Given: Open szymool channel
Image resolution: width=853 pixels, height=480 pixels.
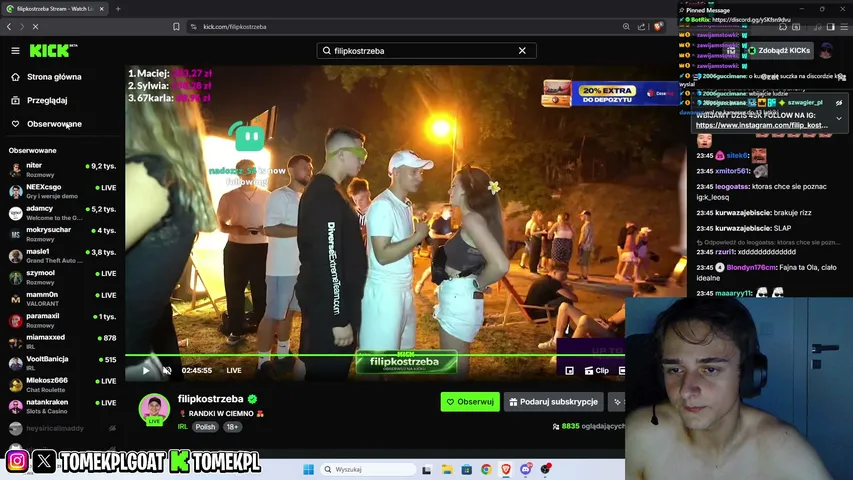Looking at the screenshot, I should click(x=62, y=277).
